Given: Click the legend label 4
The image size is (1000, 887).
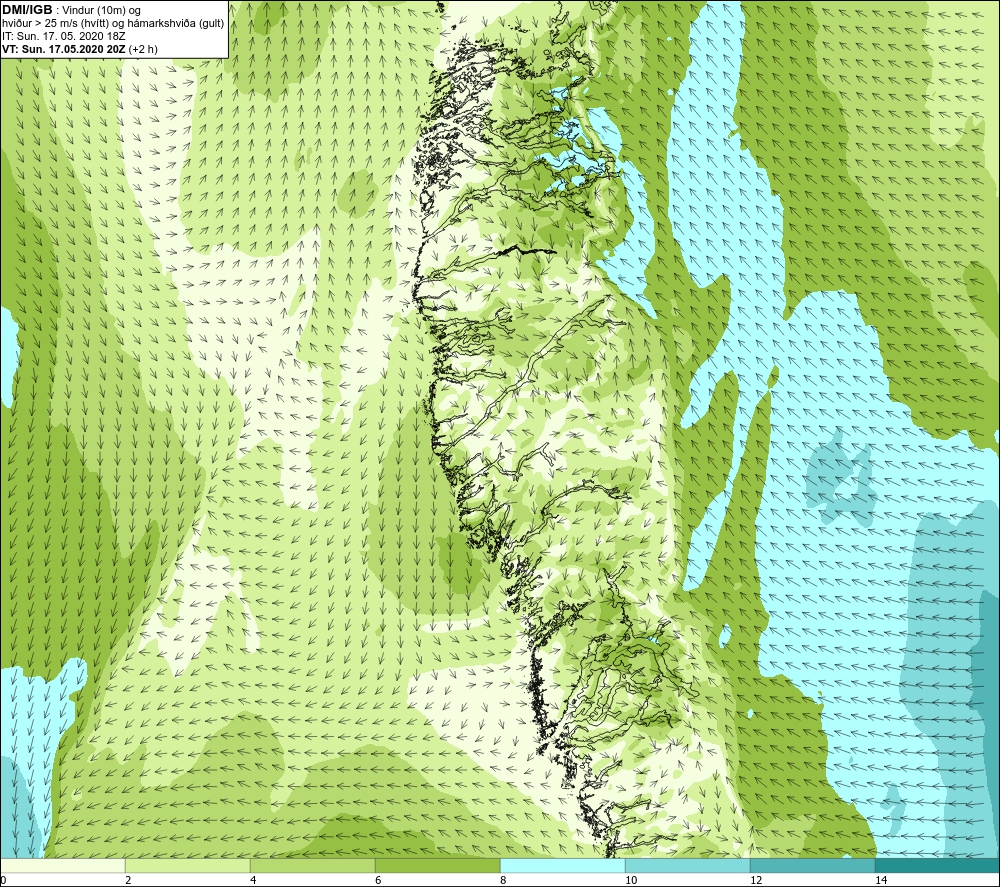Looking at the screenshot, I should click(x=253, y=880).
